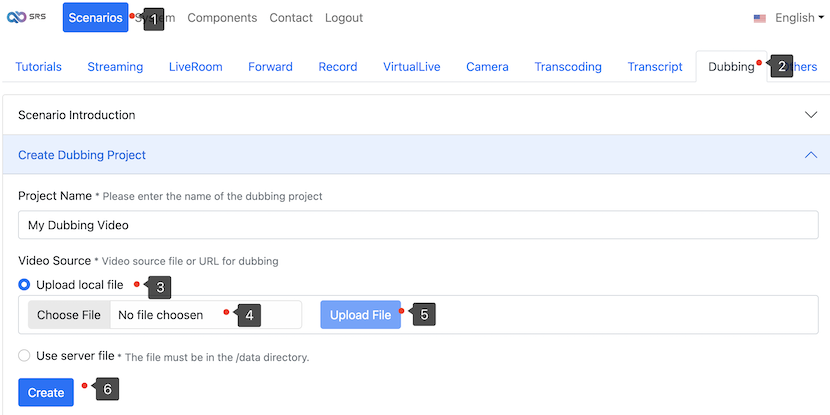Expand the Scenario Introduction section
This screenshot has height=415, width=830.
pos(414,115)
